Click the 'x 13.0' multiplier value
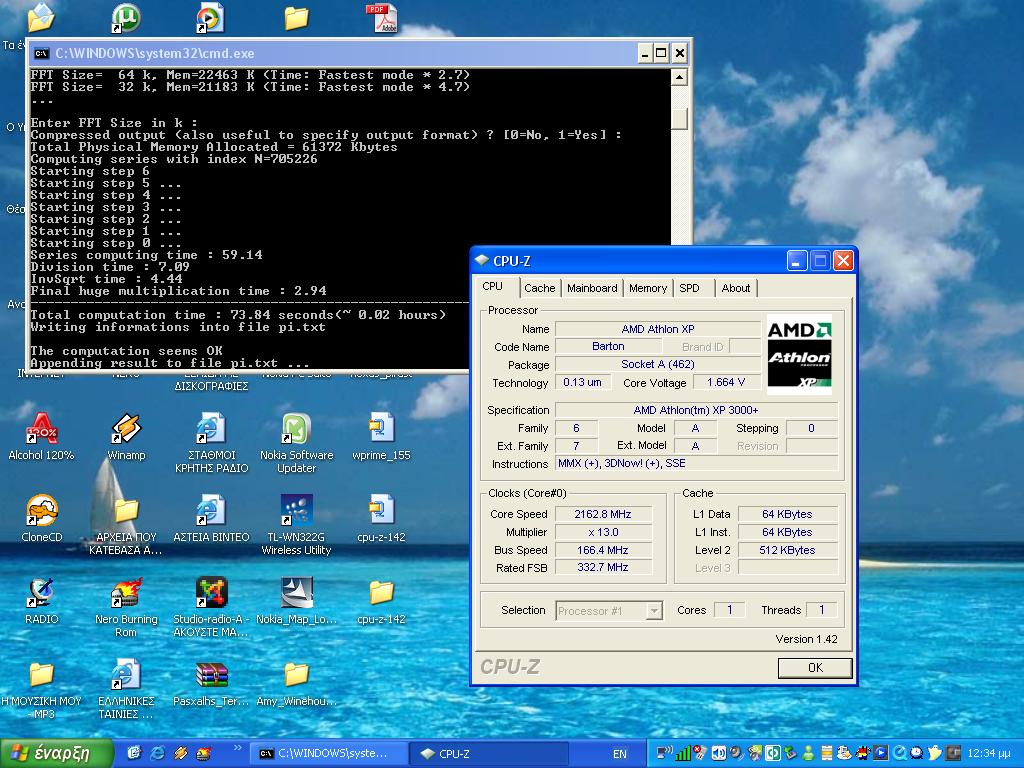Image resolution: width=1024 pixels, height=768 pixels. 603,532
